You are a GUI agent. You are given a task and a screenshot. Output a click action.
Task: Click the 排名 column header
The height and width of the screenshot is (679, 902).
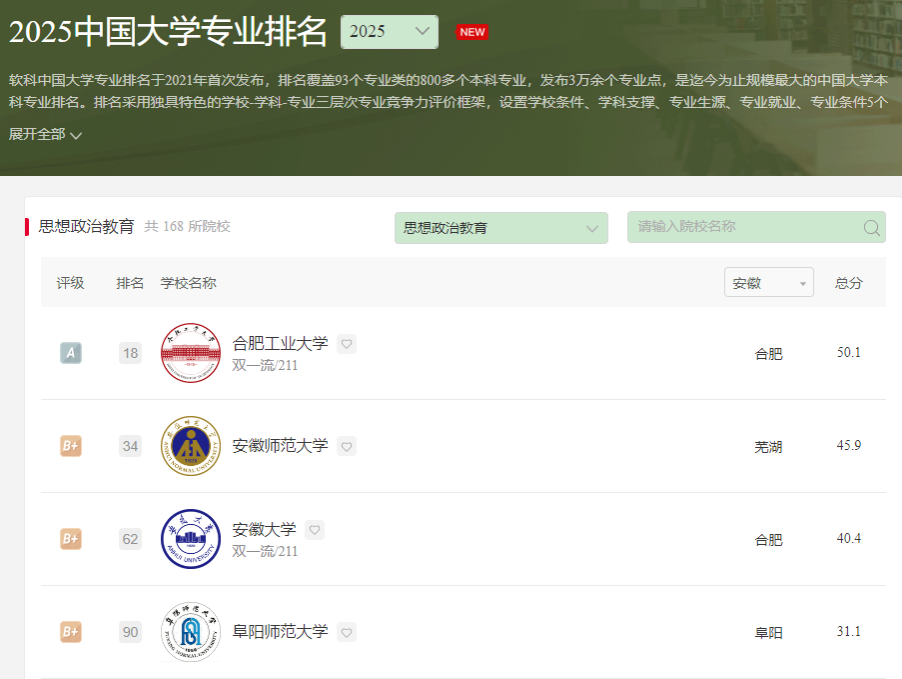(130, 283)
